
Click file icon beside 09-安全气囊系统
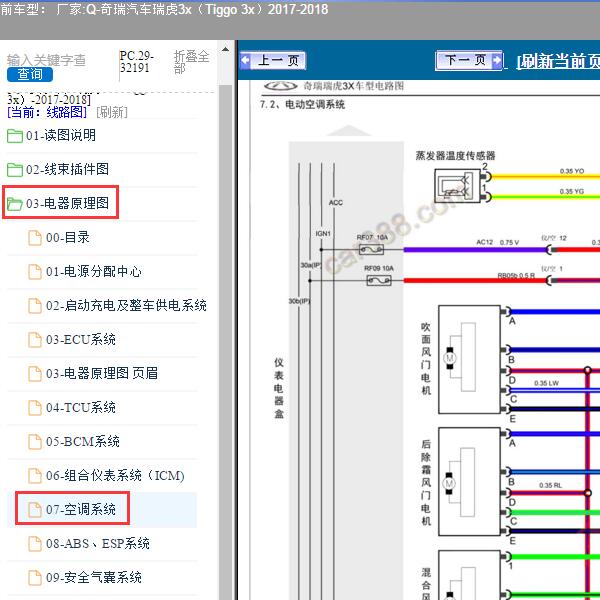(35, 577)
